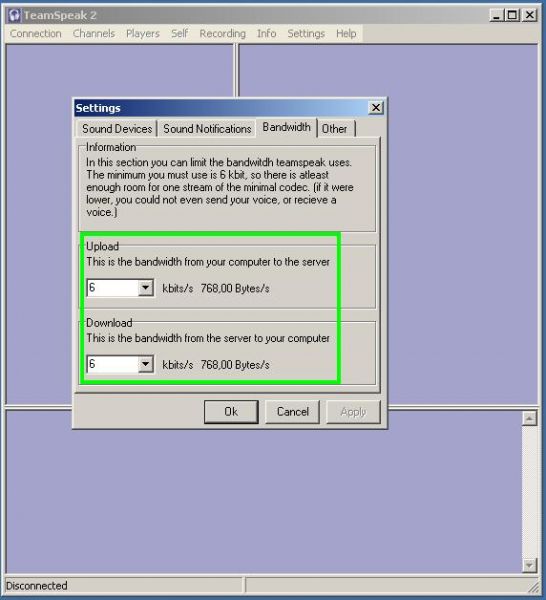The width and height of the screenshot is (546, 600).
Task: Click the scrollbar up arrow in message pane
Action: click(529, 419)
